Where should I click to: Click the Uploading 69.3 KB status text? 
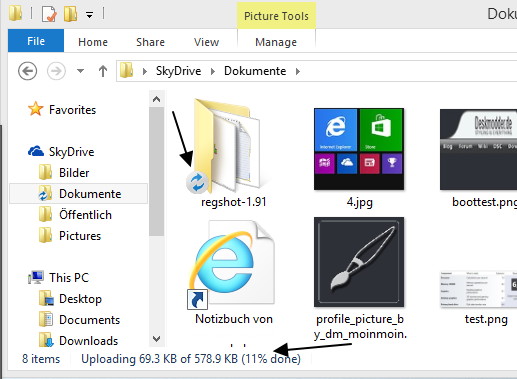pyautogui.click(x=191, y=359)
